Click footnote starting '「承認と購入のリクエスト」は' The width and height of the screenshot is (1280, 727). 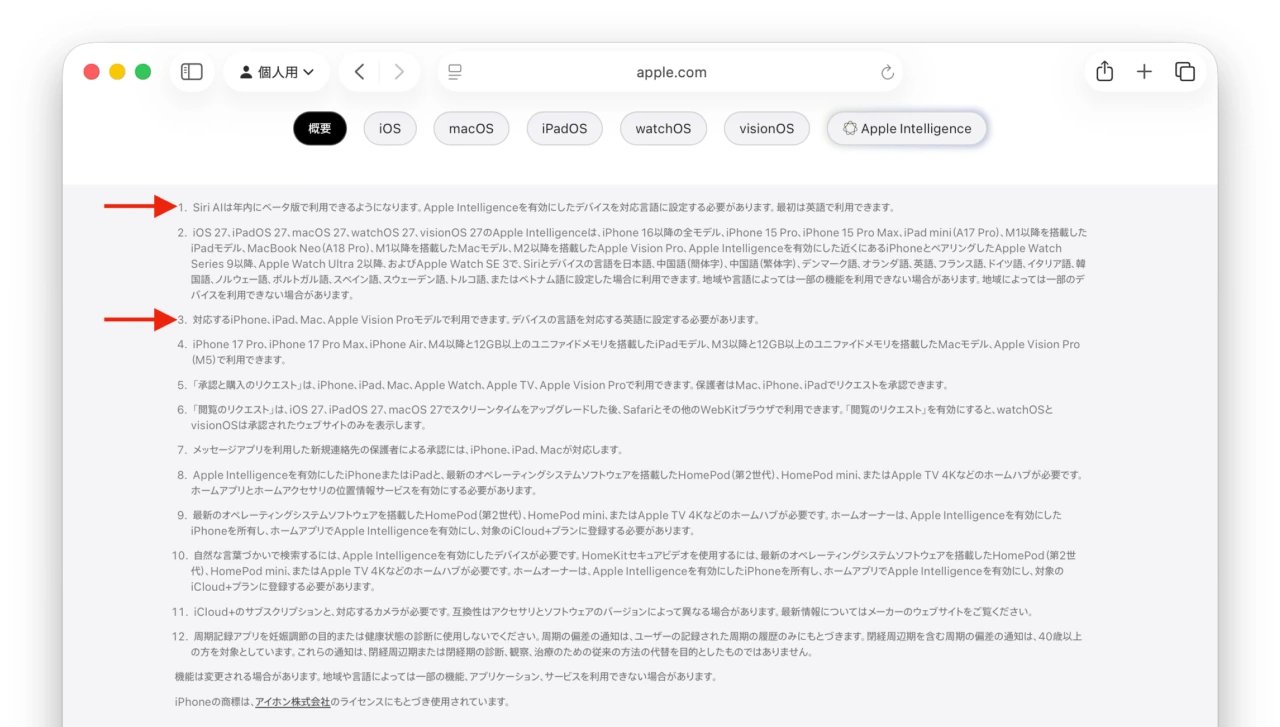570,385
